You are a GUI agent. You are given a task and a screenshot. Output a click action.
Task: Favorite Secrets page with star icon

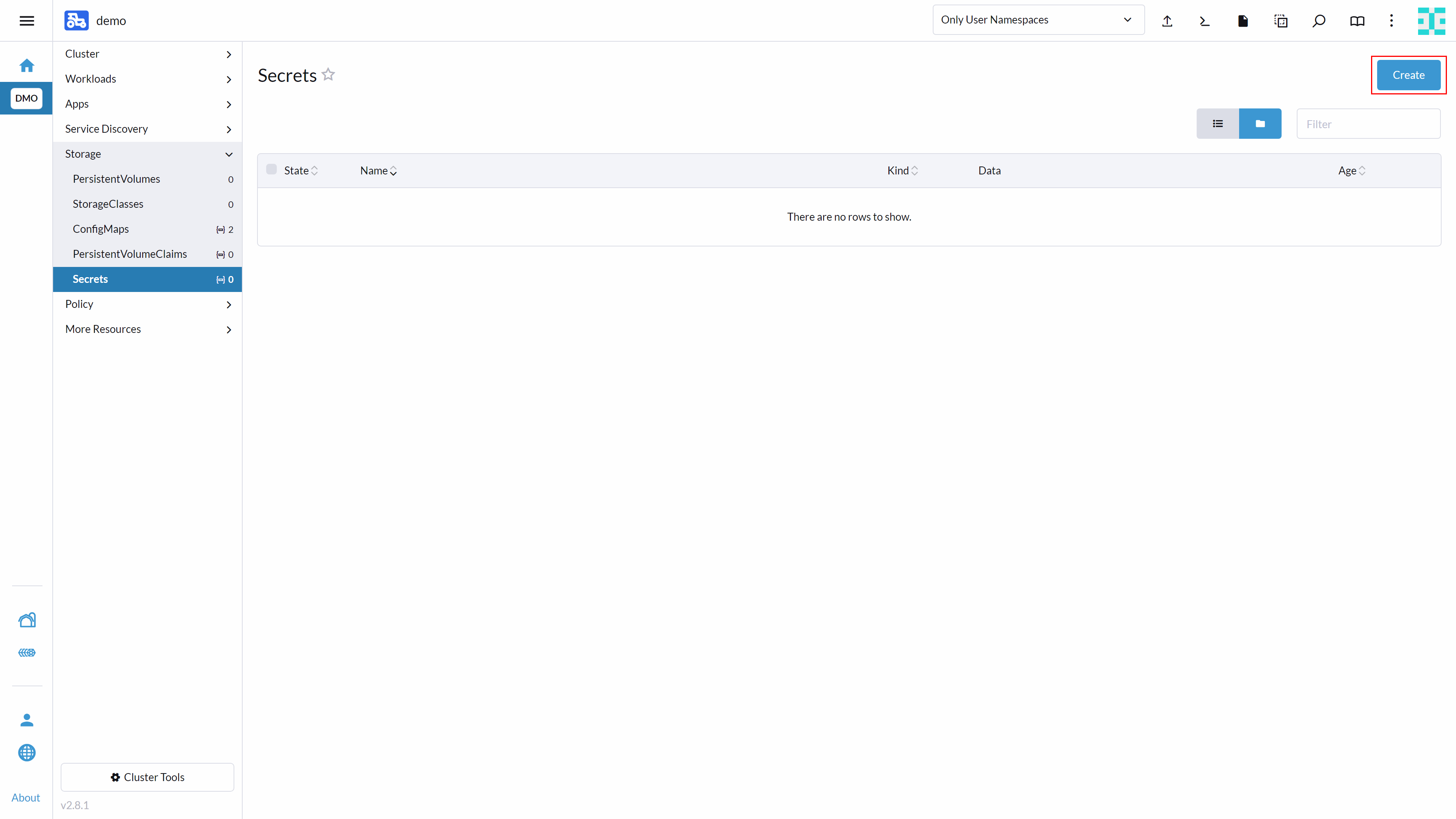(x=328, y=75)
